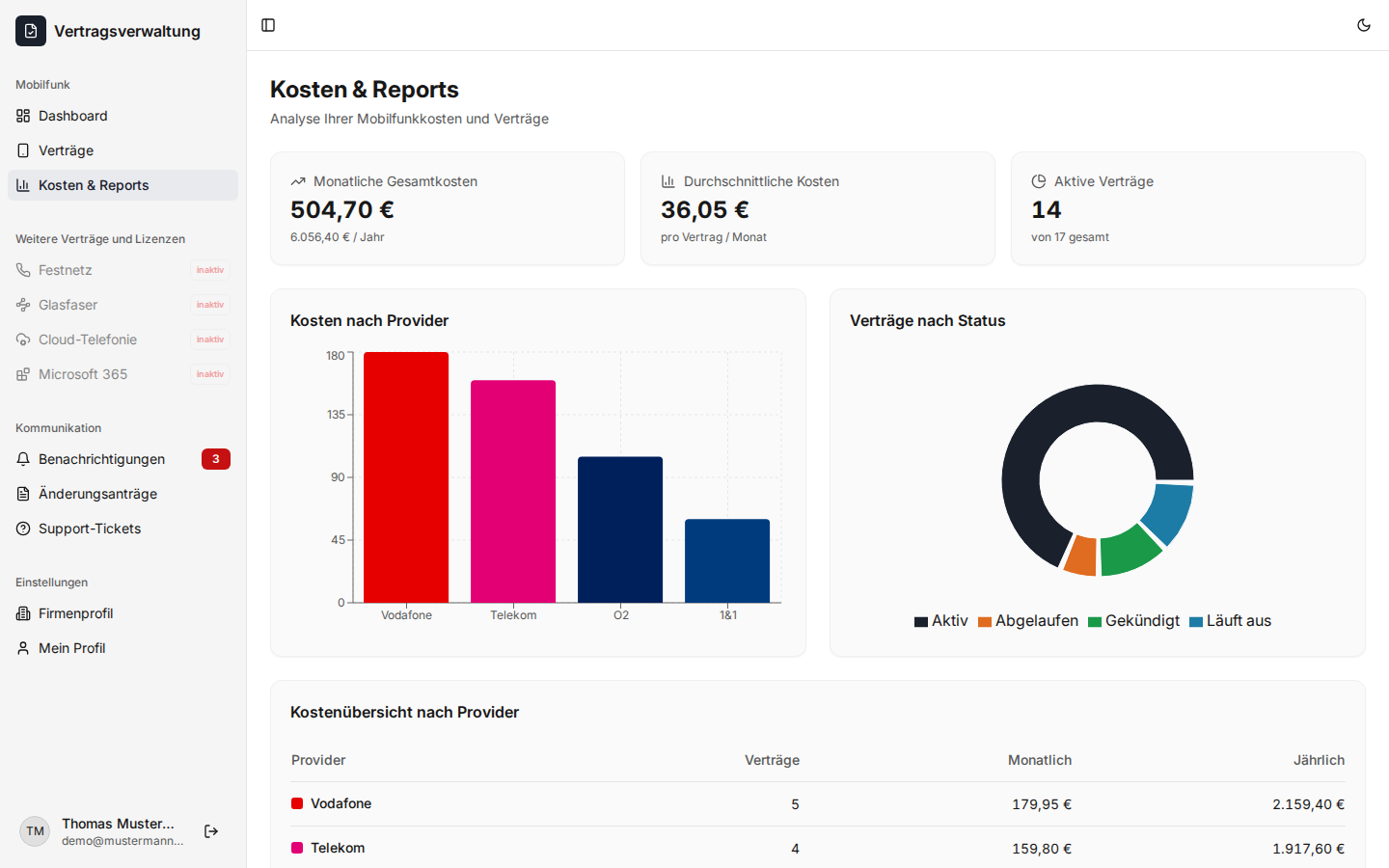
Task: Open inactive Festnetz entry
Action: pos(123,270)
